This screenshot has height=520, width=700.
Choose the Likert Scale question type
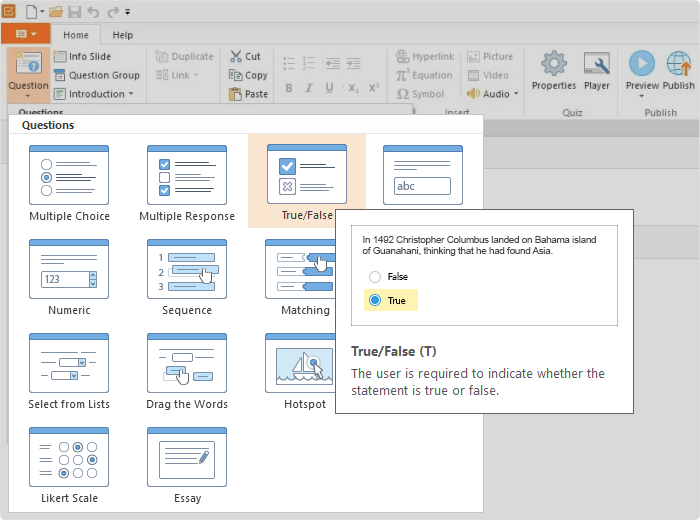(x=69, y=466)
